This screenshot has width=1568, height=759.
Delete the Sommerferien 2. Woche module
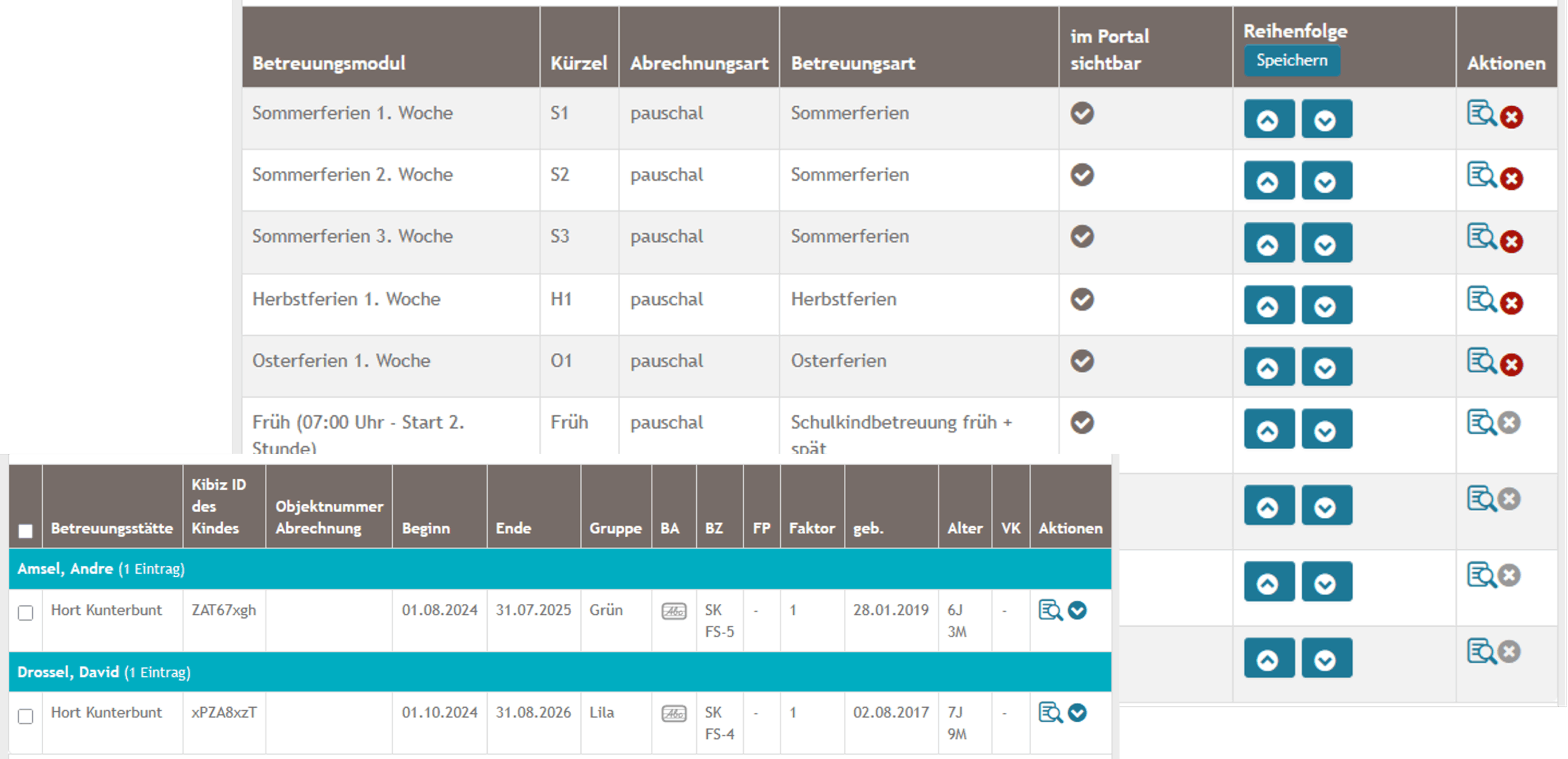tap(1511, 179)
